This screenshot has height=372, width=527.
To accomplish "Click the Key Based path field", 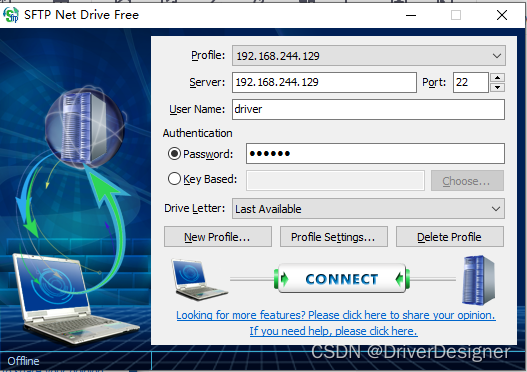I will tap(335, 181).
